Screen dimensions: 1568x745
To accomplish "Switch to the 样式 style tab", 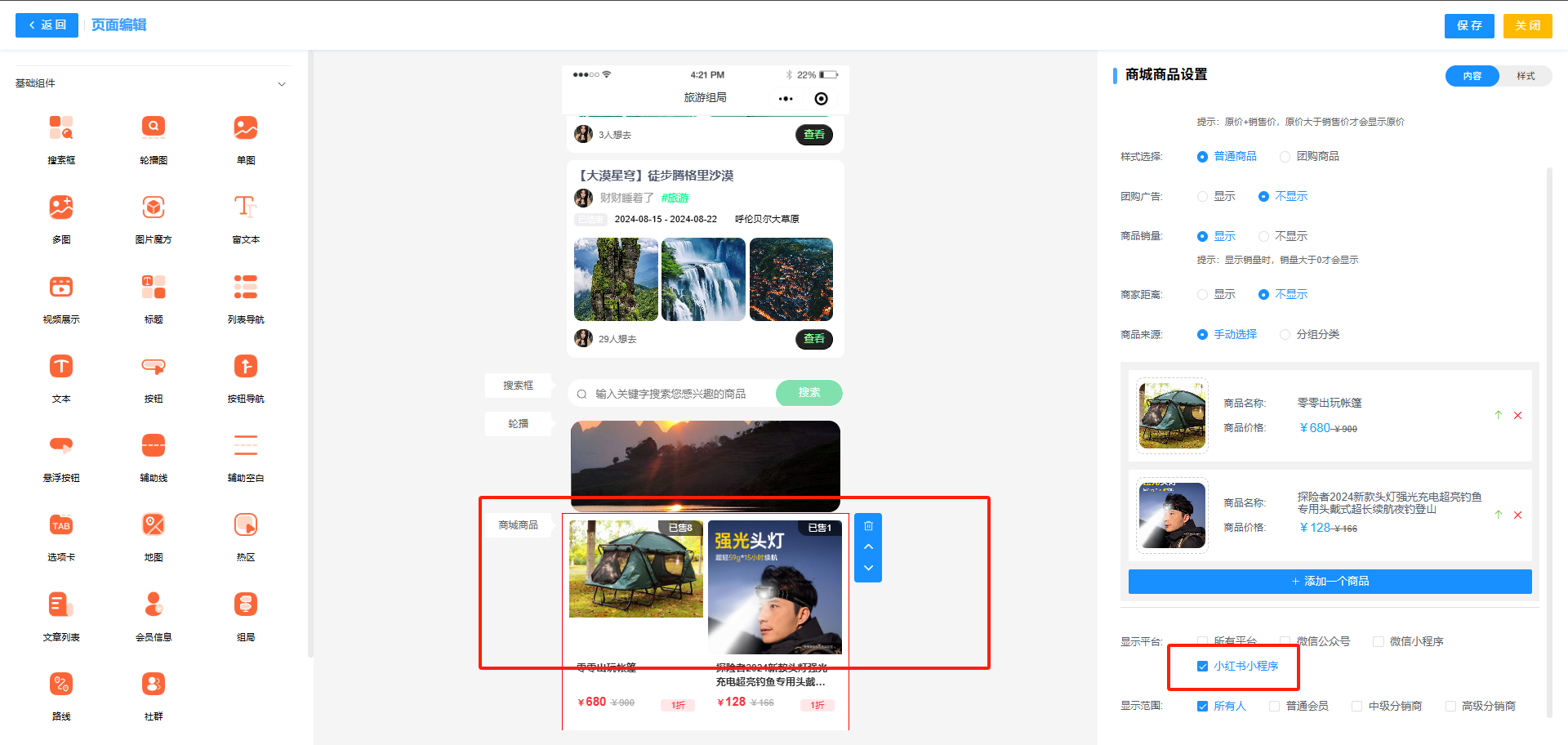I will pos(1525,76).
